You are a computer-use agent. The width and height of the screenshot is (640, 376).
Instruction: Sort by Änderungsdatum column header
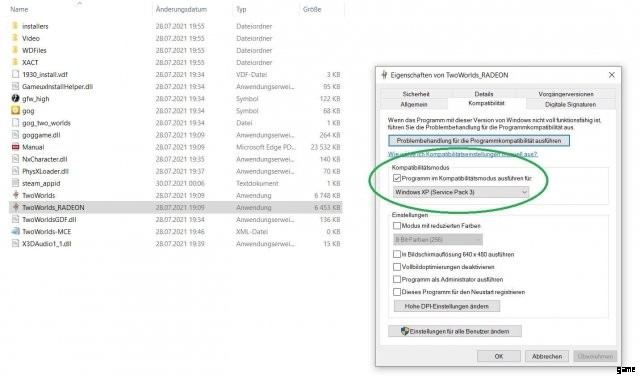(x=181, y=9)
